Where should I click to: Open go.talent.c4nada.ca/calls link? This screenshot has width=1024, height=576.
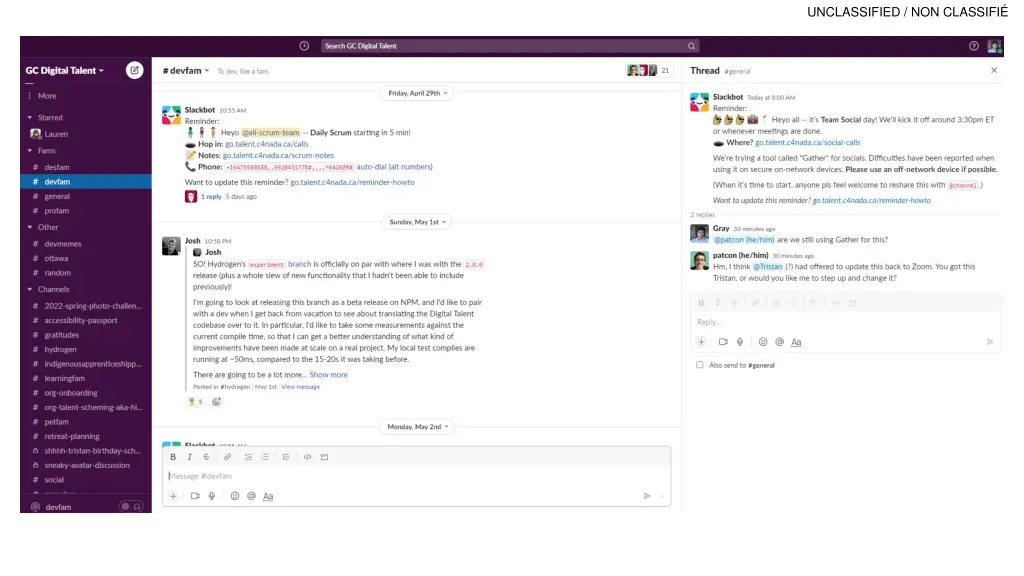pos(266,144)
